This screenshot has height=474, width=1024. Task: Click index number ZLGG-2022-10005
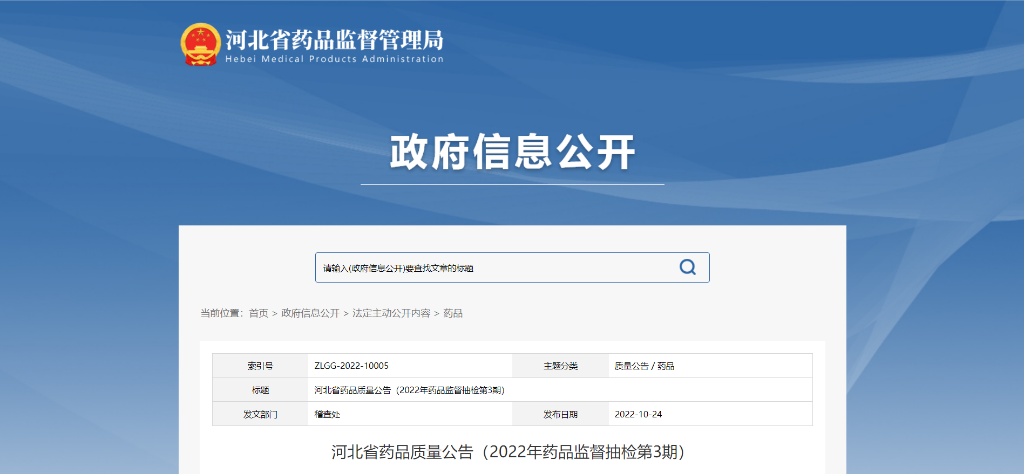351,366
